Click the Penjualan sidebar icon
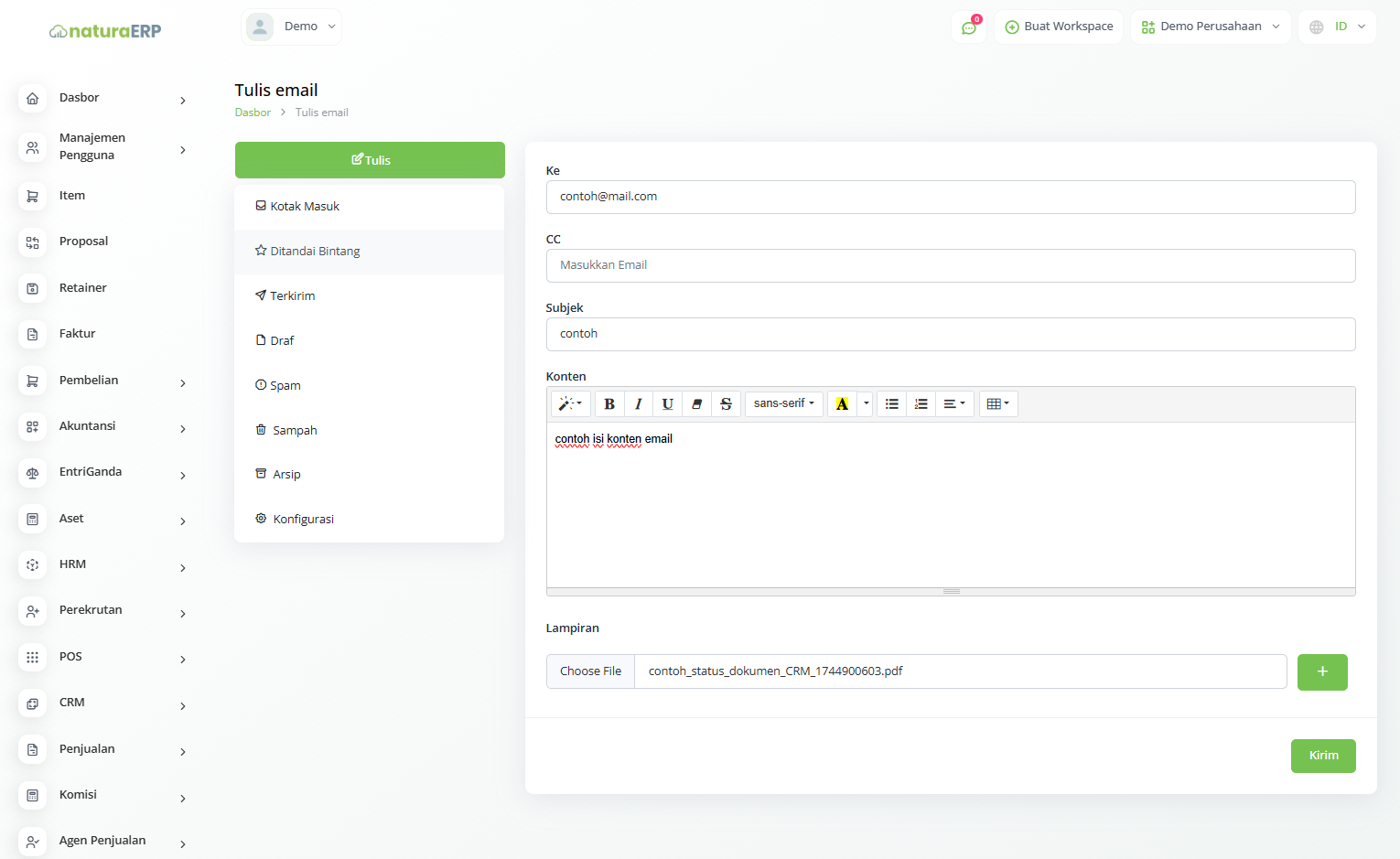The image size is (1400, 859). pyautogui.click(x=33, y=749)
